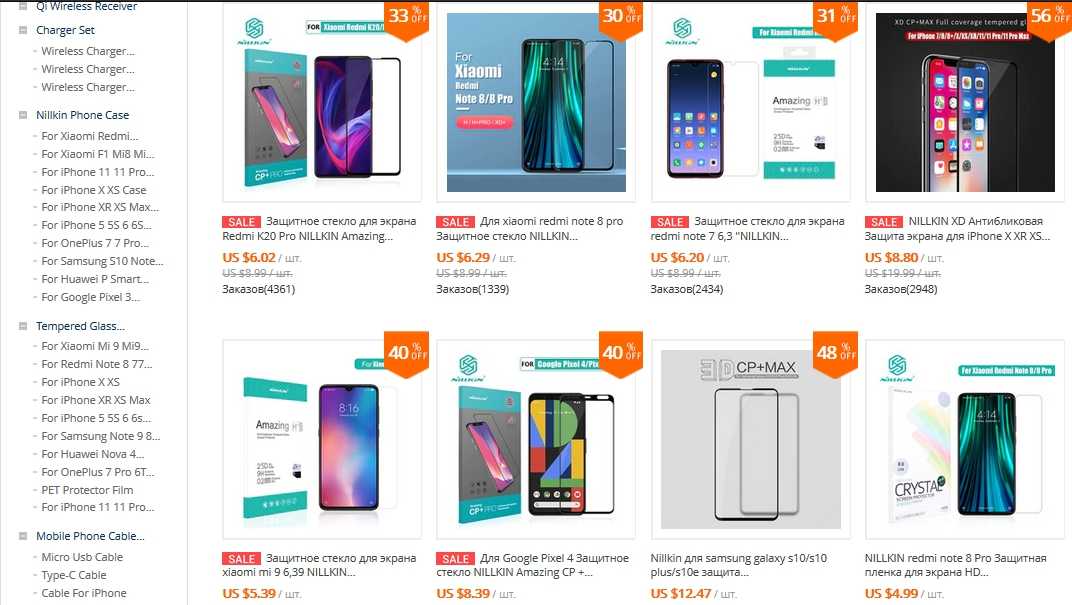The height and width of the screenshot is (605, 1072).
Task: Click the 48% off discount badge
Action: [835, 353]
